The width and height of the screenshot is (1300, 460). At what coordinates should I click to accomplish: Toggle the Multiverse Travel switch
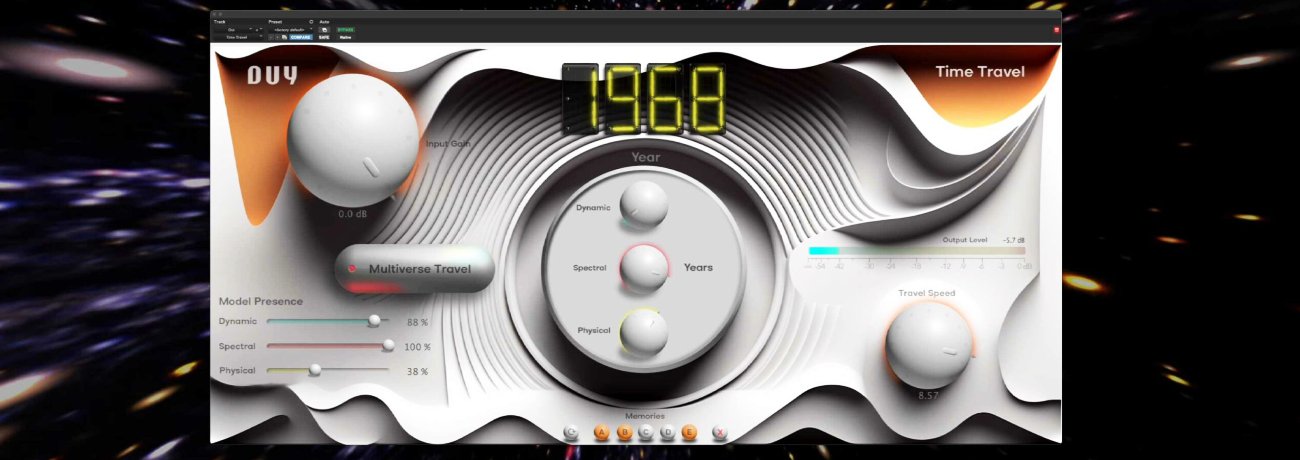[415, 269]
